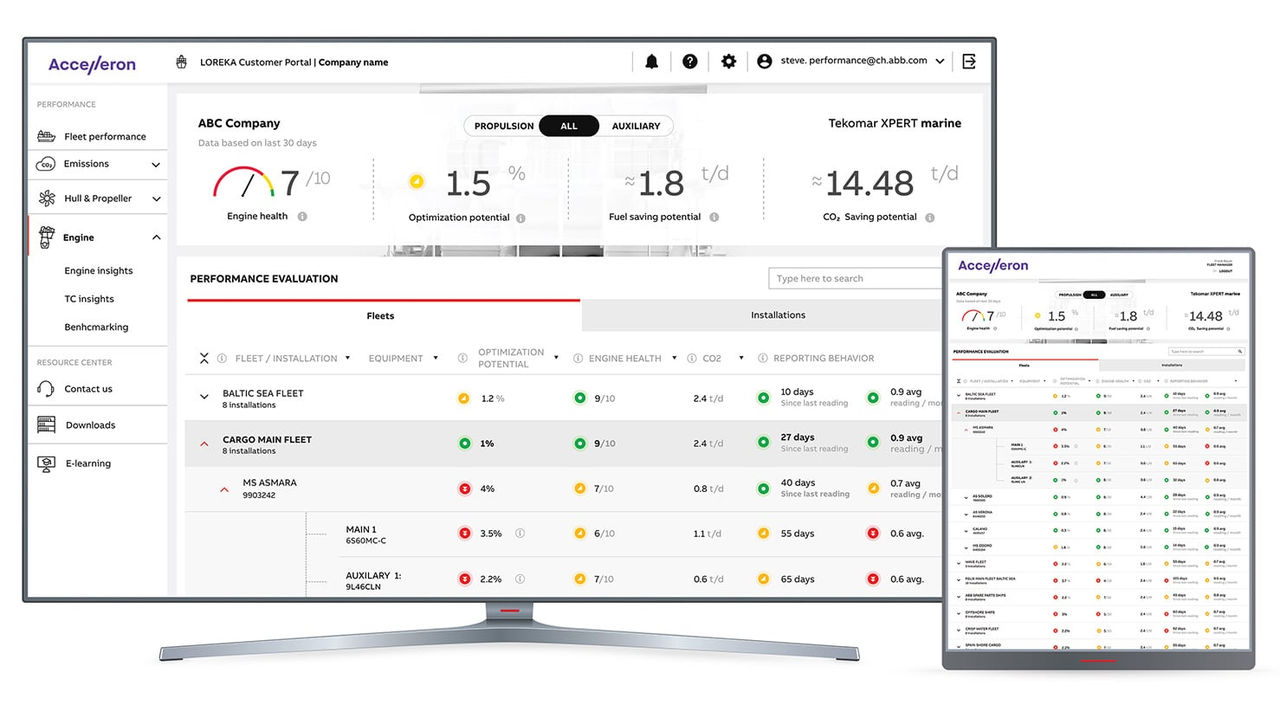Select the PROPULSION filter option
Screen dimensions: 1280x719
point(504,126)
